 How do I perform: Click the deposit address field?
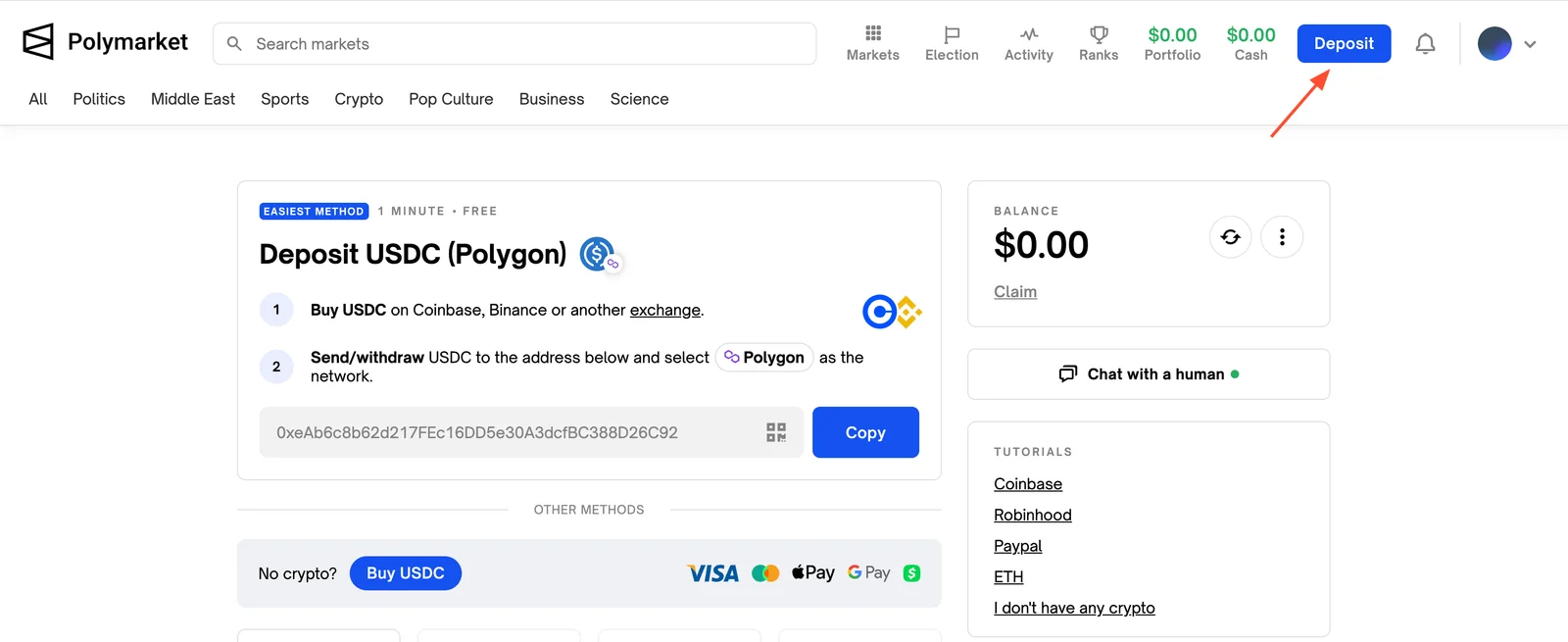click(531, 432)
